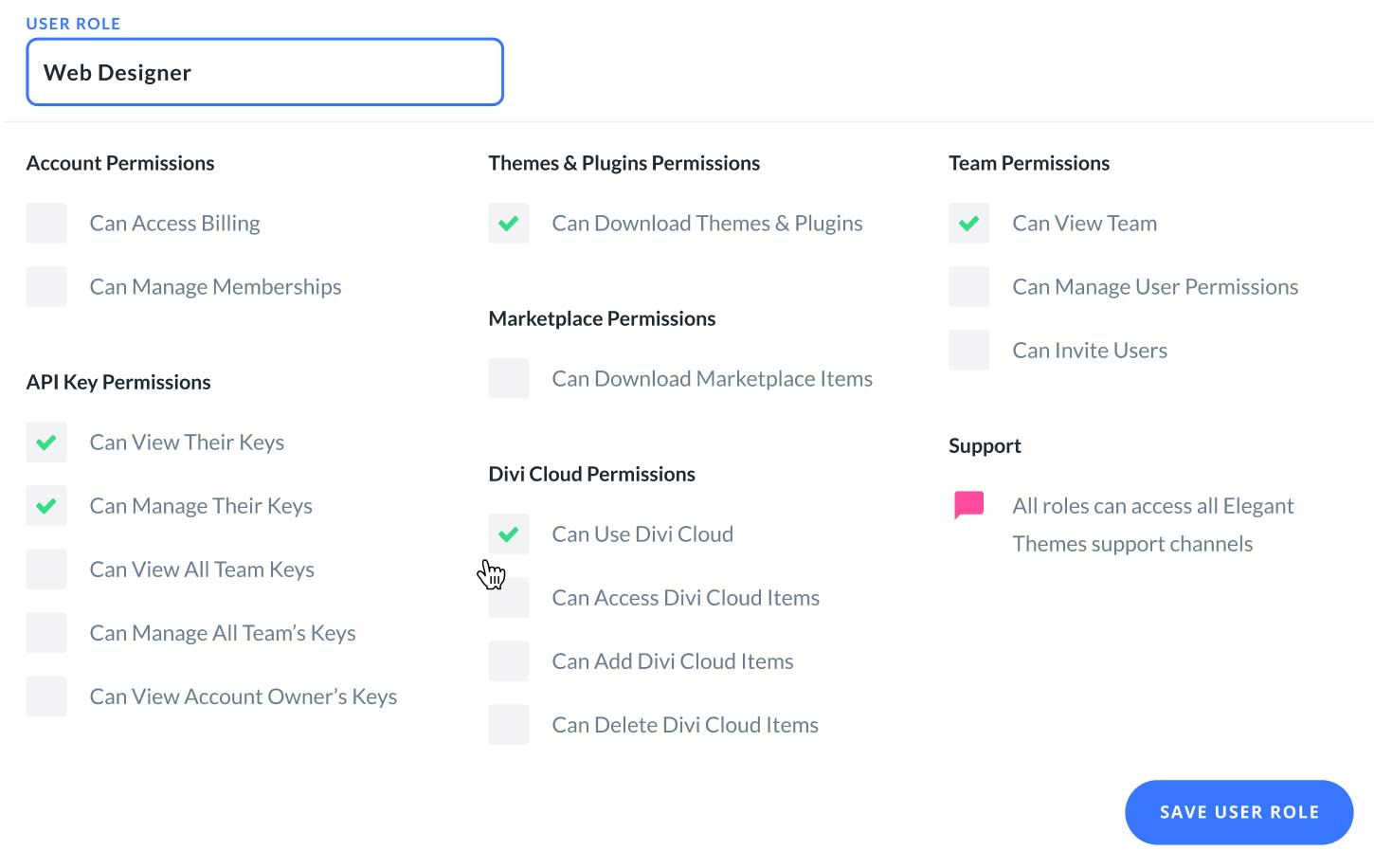
Task: Check Can Manage Memberships permission
Action: (x=46, y=287)
